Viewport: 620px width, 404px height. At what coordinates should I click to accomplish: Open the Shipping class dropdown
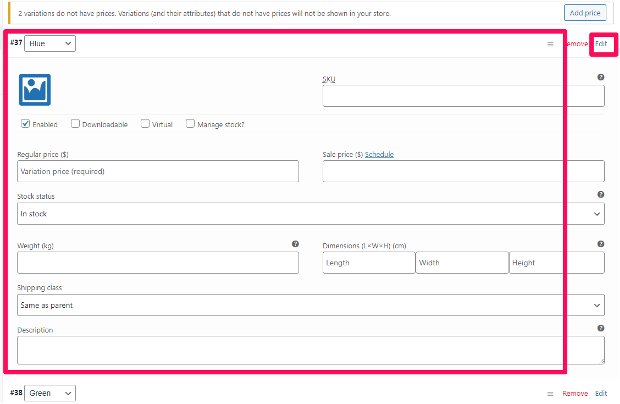tap(310, 305)
